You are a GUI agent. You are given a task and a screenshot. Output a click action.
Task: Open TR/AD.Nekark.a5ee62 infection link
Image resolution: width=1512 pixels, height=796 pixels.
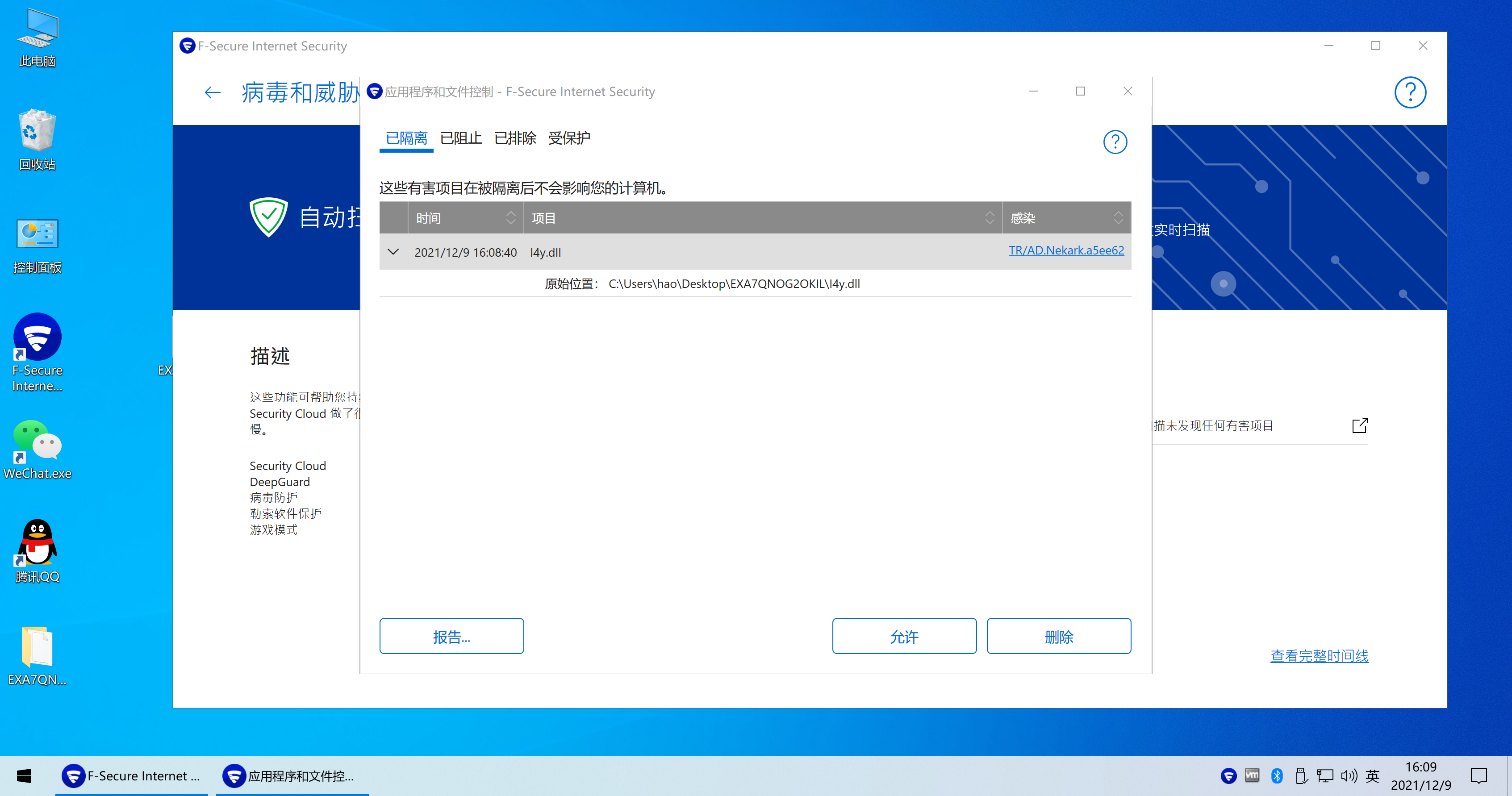click(x=1066, y=250)
